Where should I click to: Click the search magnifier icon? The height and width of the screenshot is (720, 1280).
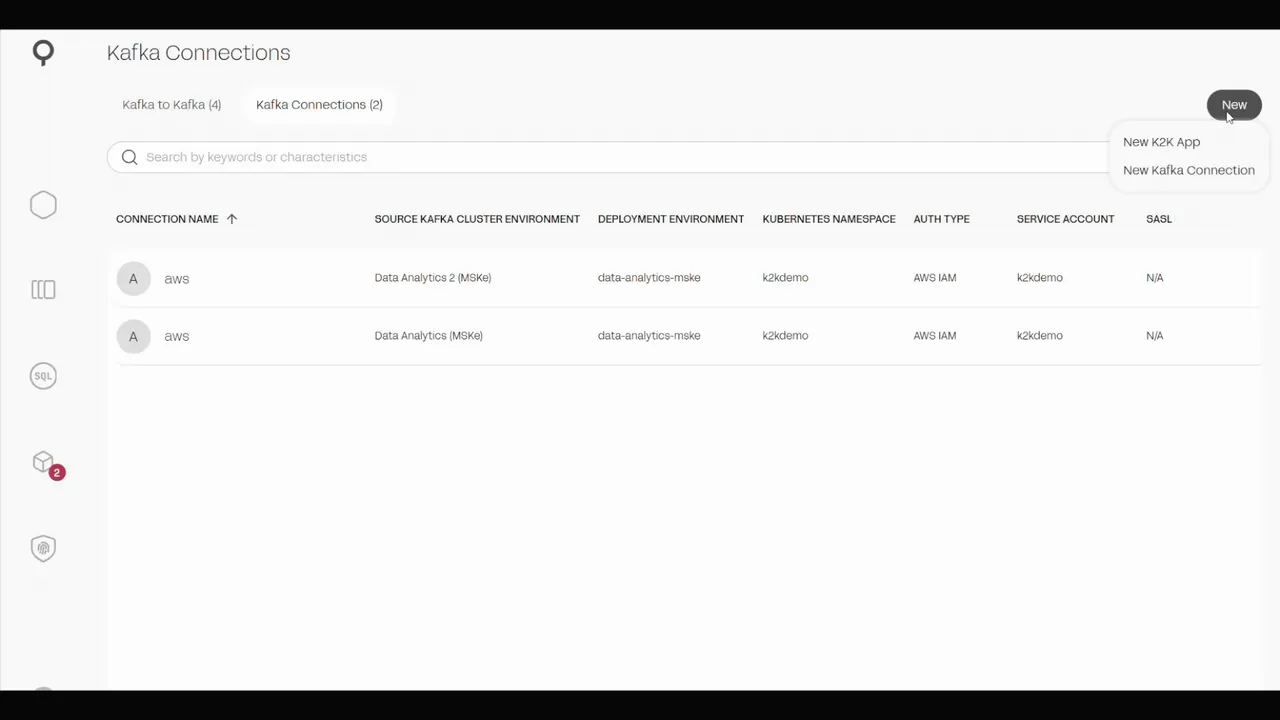tap(129, 157)
